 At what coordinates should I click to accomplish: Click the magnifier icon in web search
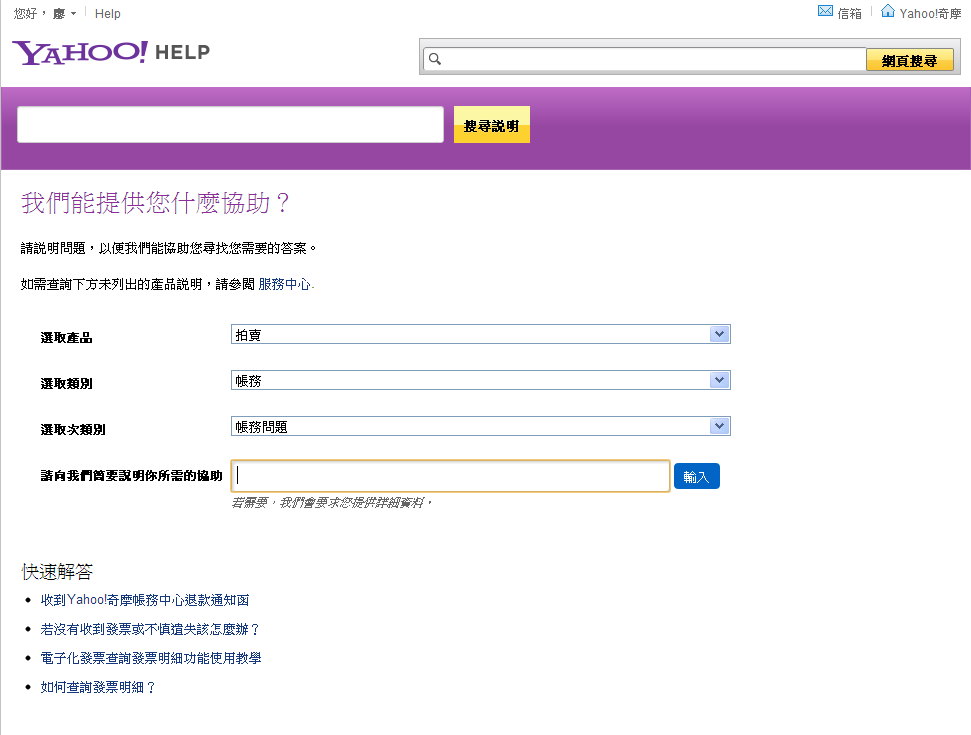(x=435, y=59)
